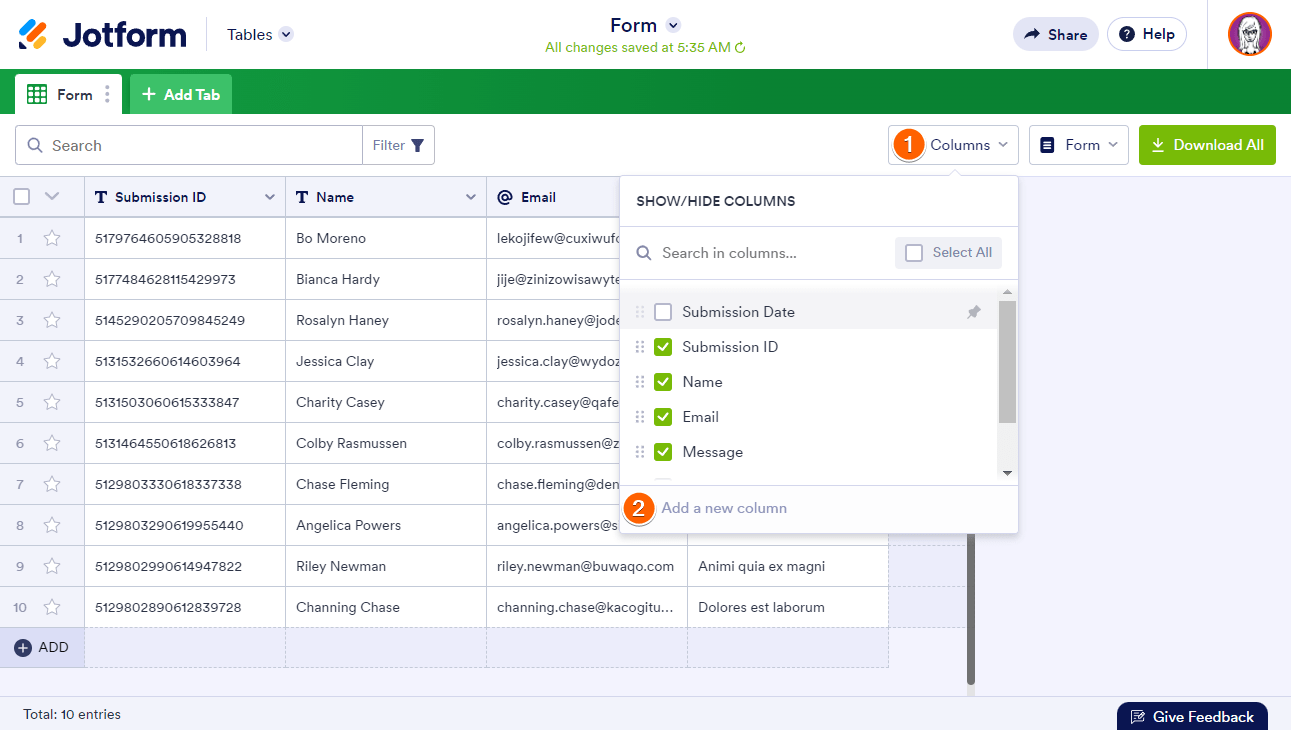Open the Form view dropdown button

(1078, 145)
